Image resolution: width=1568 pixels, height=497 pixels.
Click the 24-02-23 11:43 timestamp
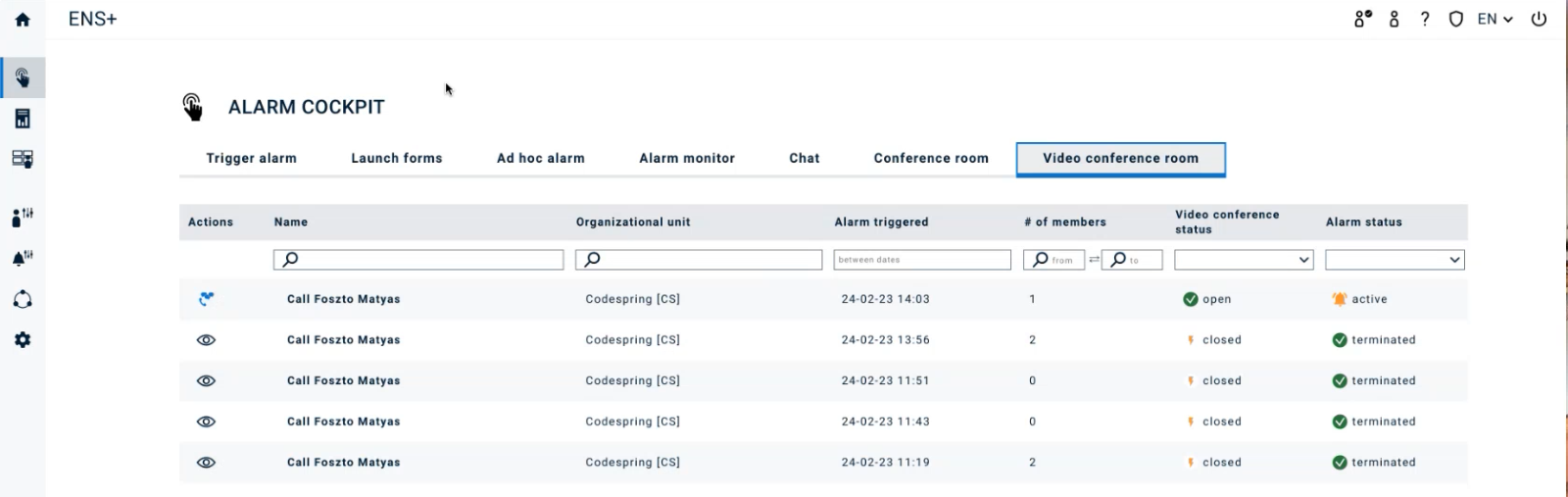(x=886, y=422)
